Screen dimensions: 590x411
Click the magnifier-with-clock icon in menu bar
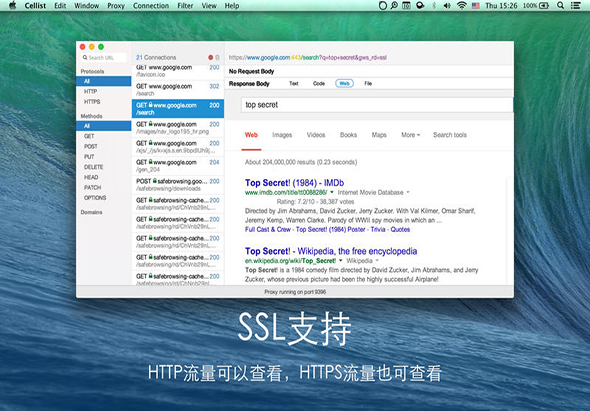pos(394,6)
